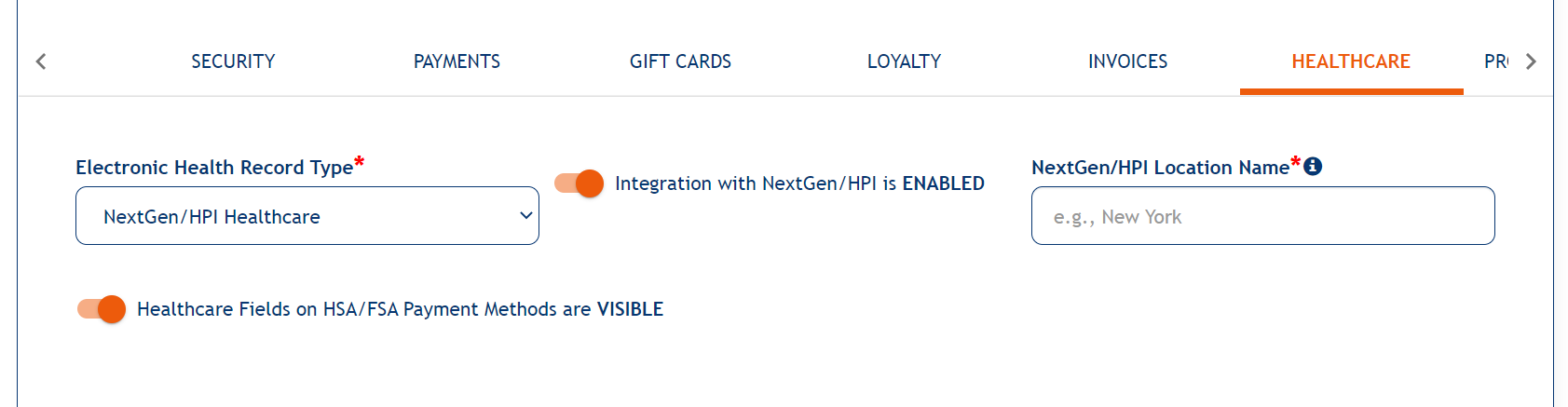
Task: Show the Invoices tab
Action: tap(1127, 61)
